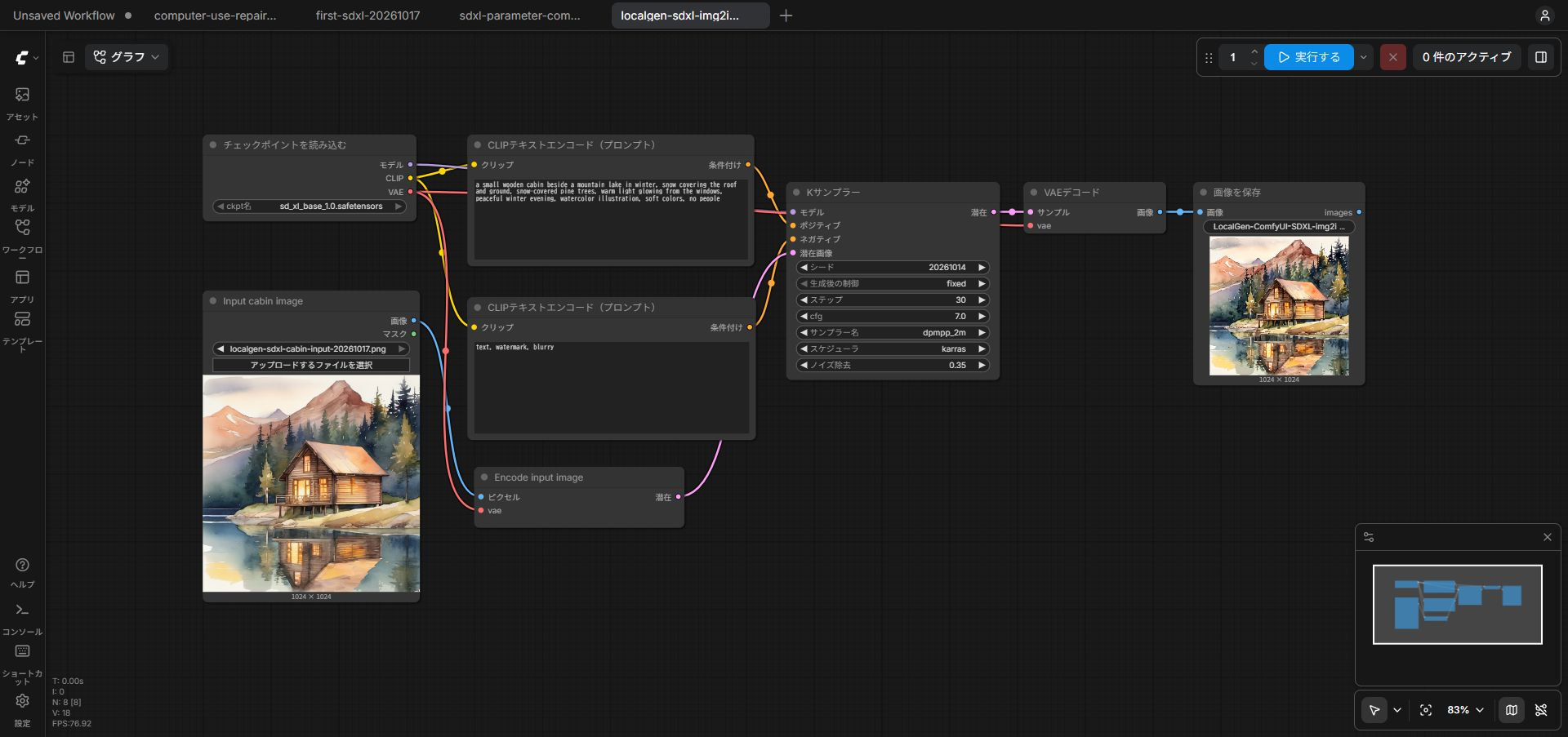Screen dimensions: 1568x737
Task: Toggle the right side panel
Action: click(x=1541, y=57)
